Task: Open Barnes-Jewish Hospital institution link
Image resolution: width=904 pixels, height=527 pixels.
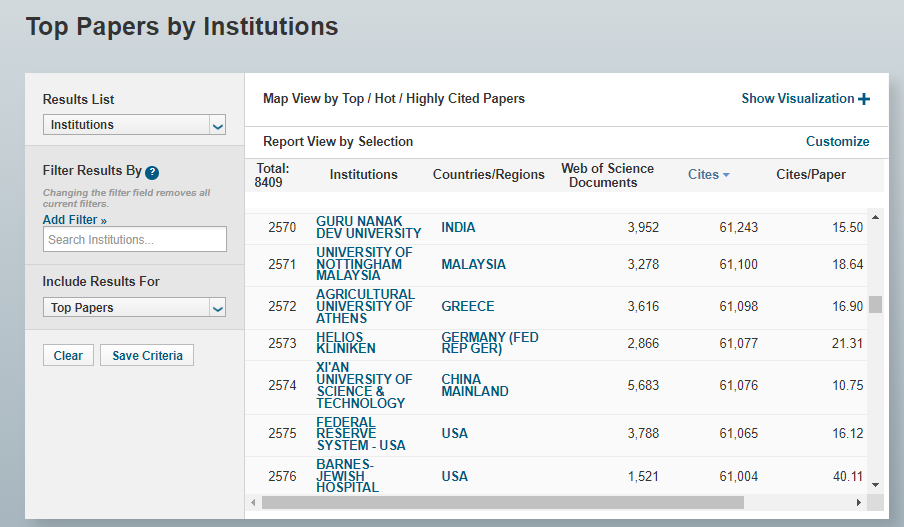Action: pyautogui.click(x=347, y=476)
